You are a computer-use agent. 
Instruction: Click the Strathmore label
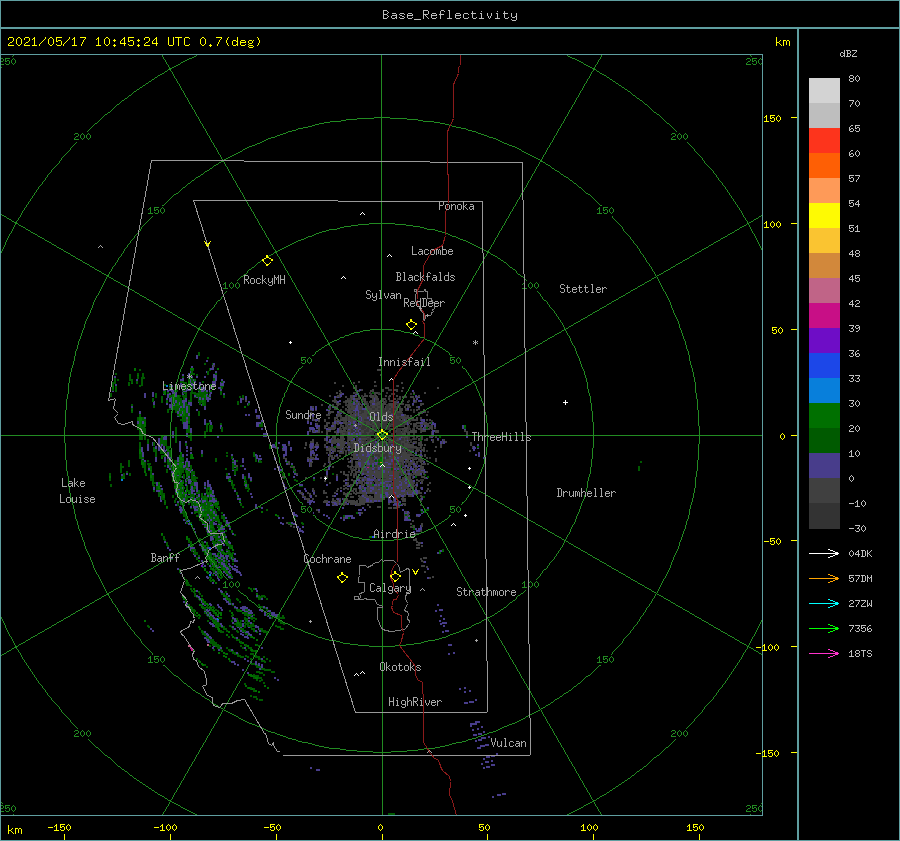click(x=486, y=592)
